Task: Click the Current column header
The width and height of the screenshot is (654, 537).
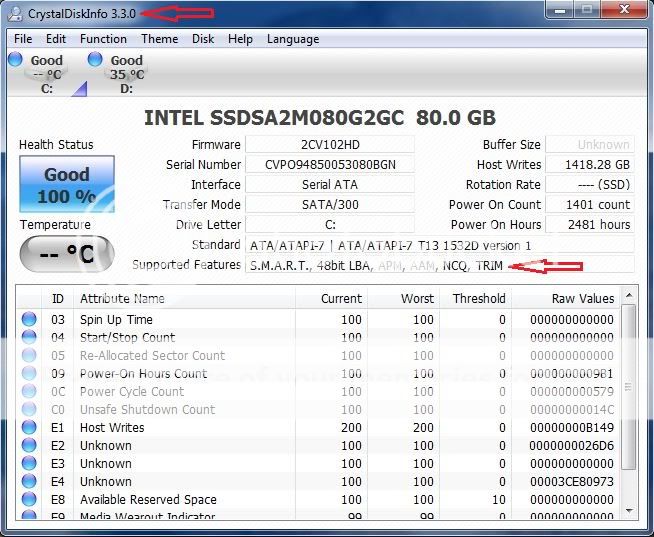Action: [332, 298]
